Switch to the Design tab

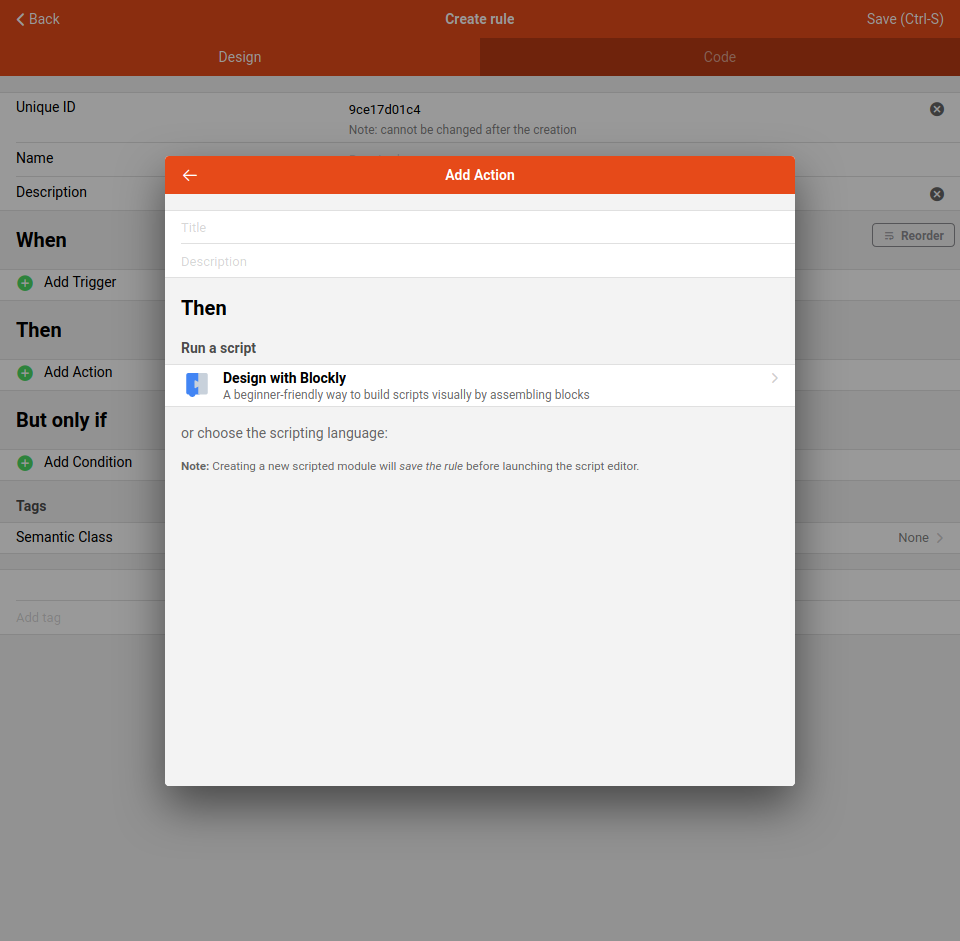(240, 57)
